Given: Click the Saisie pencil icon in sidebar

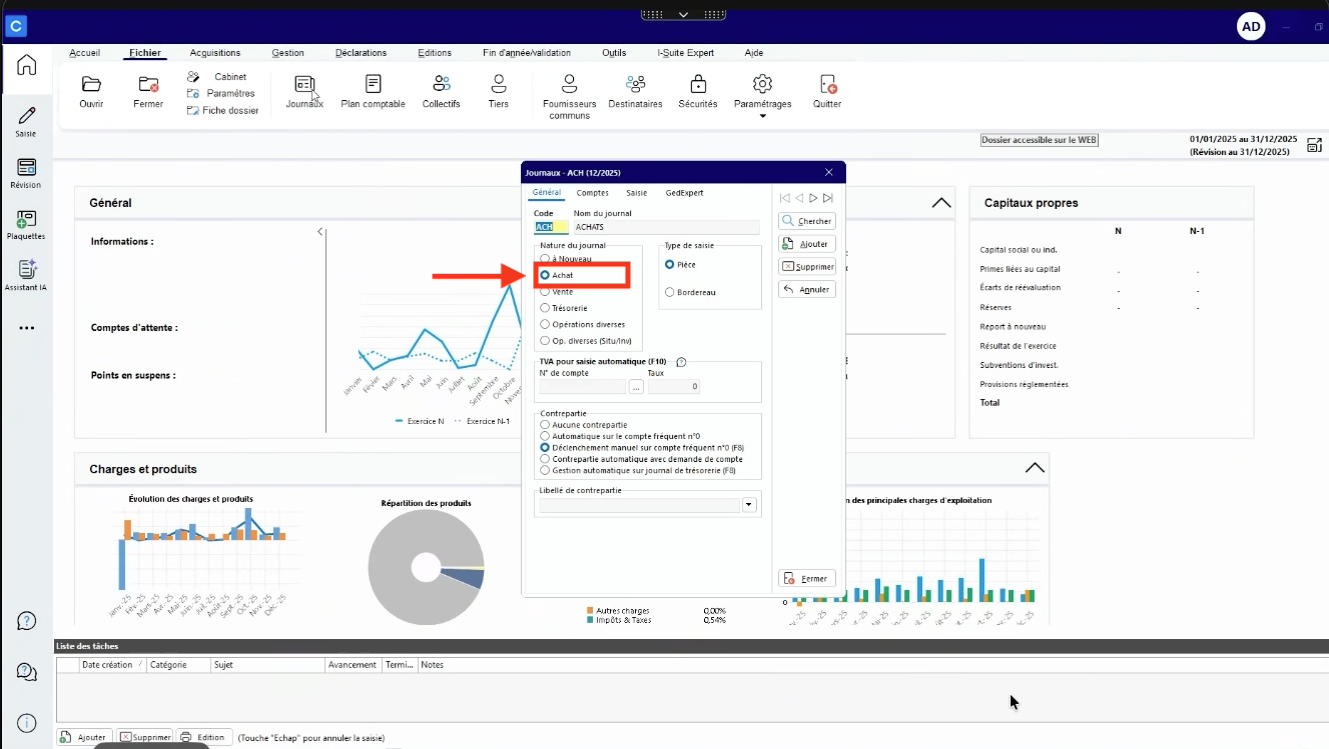Looking at the screenshot, I should [x=26, y=122].
